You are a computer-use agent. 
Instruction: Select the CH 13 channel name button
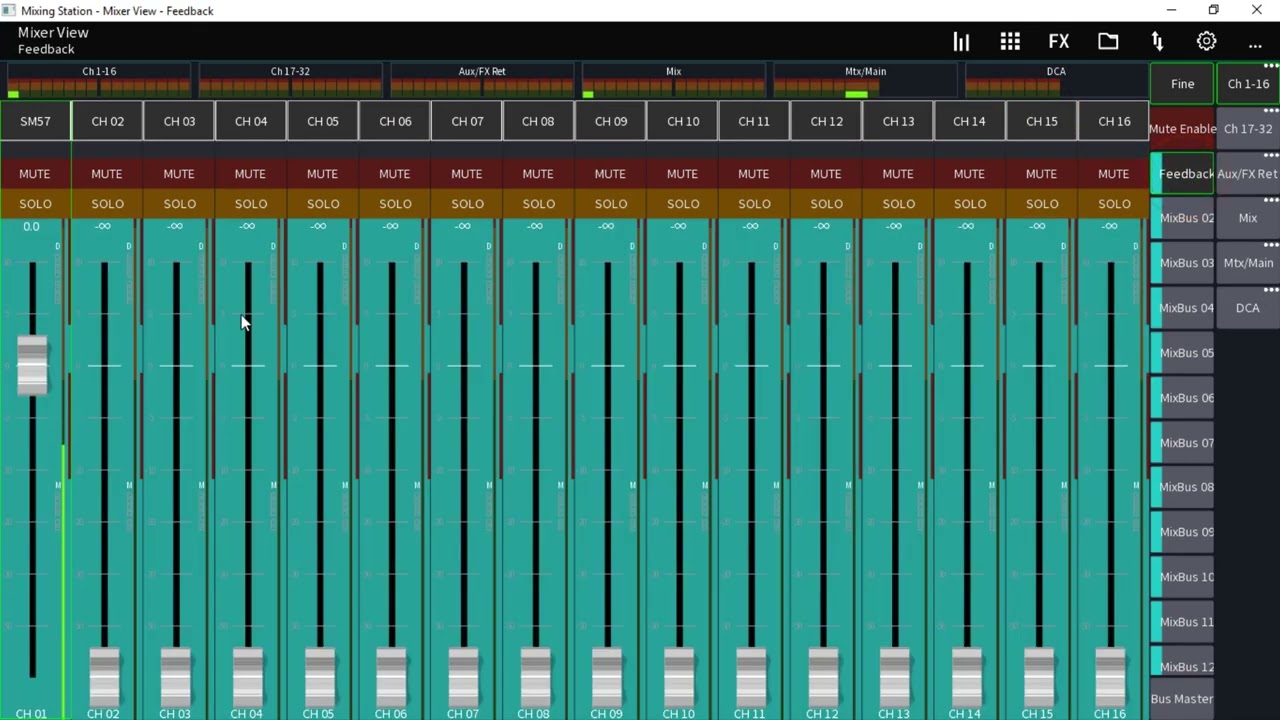click(x=898, y=121)
